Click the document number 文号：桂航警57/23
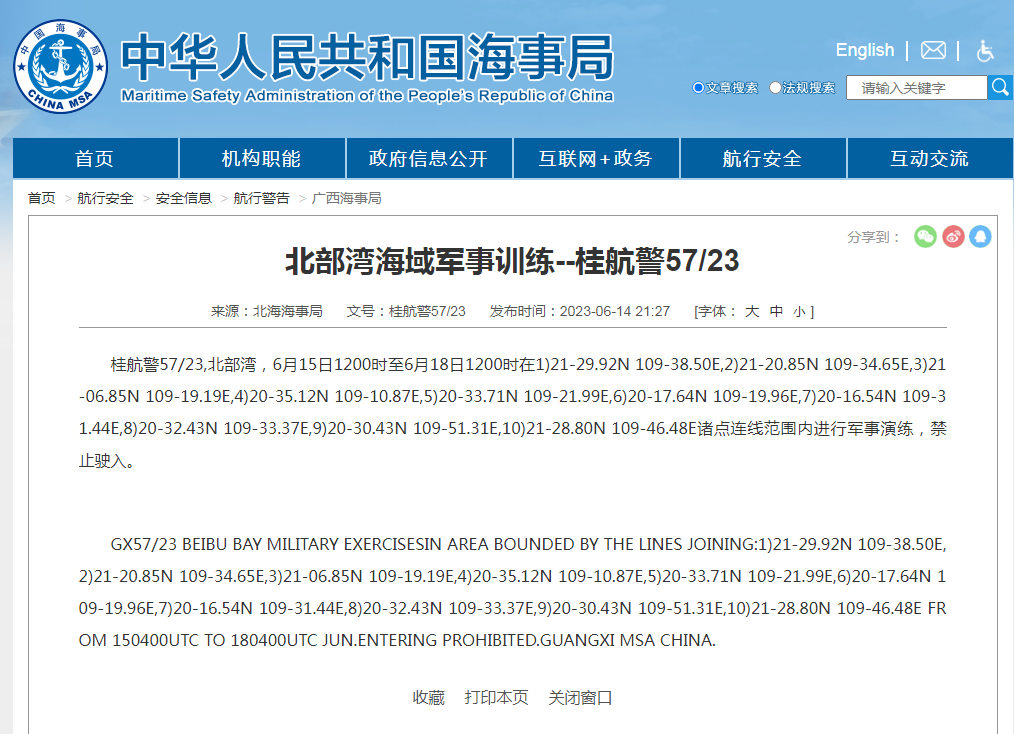Screen dimensions: 1014x734 click(406, 312)
